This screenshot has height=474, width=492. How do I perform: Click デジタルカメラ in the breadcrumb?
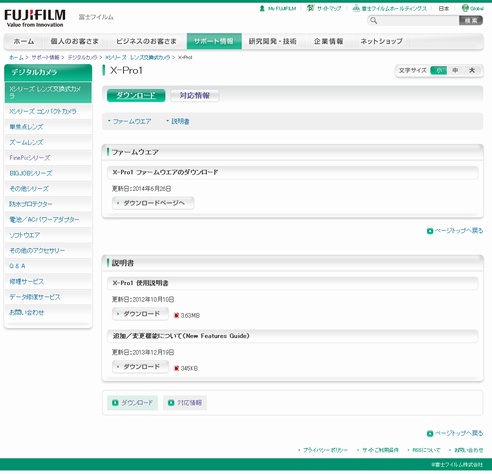[82, 57]
